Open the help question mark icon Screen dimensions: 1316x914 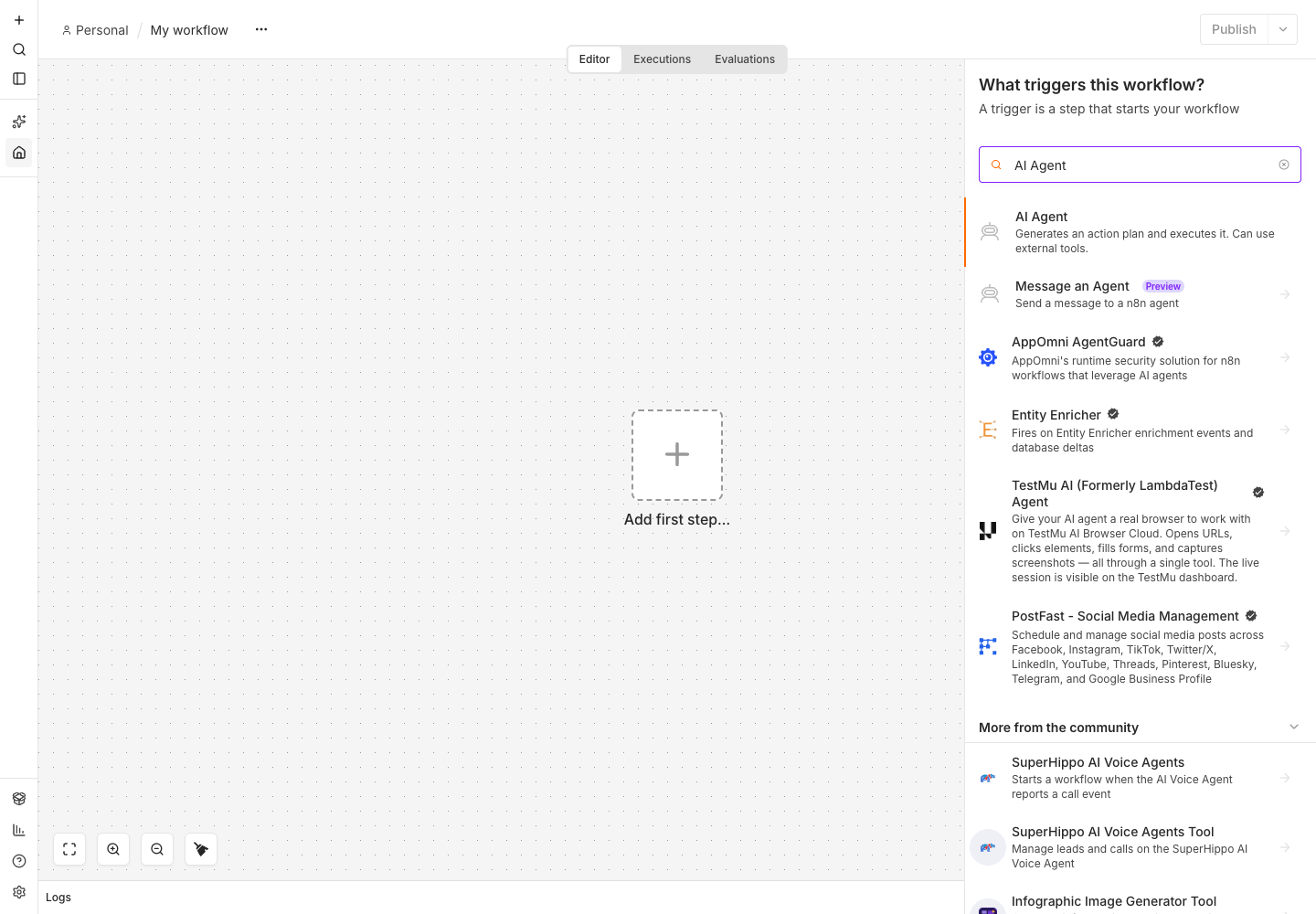19,861
